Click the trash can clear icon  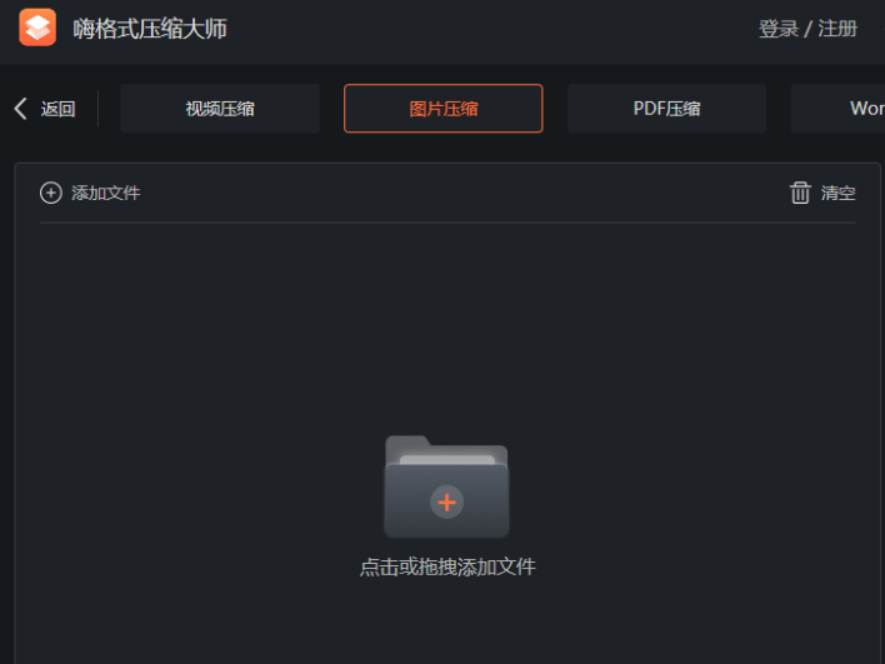point(800,193)
